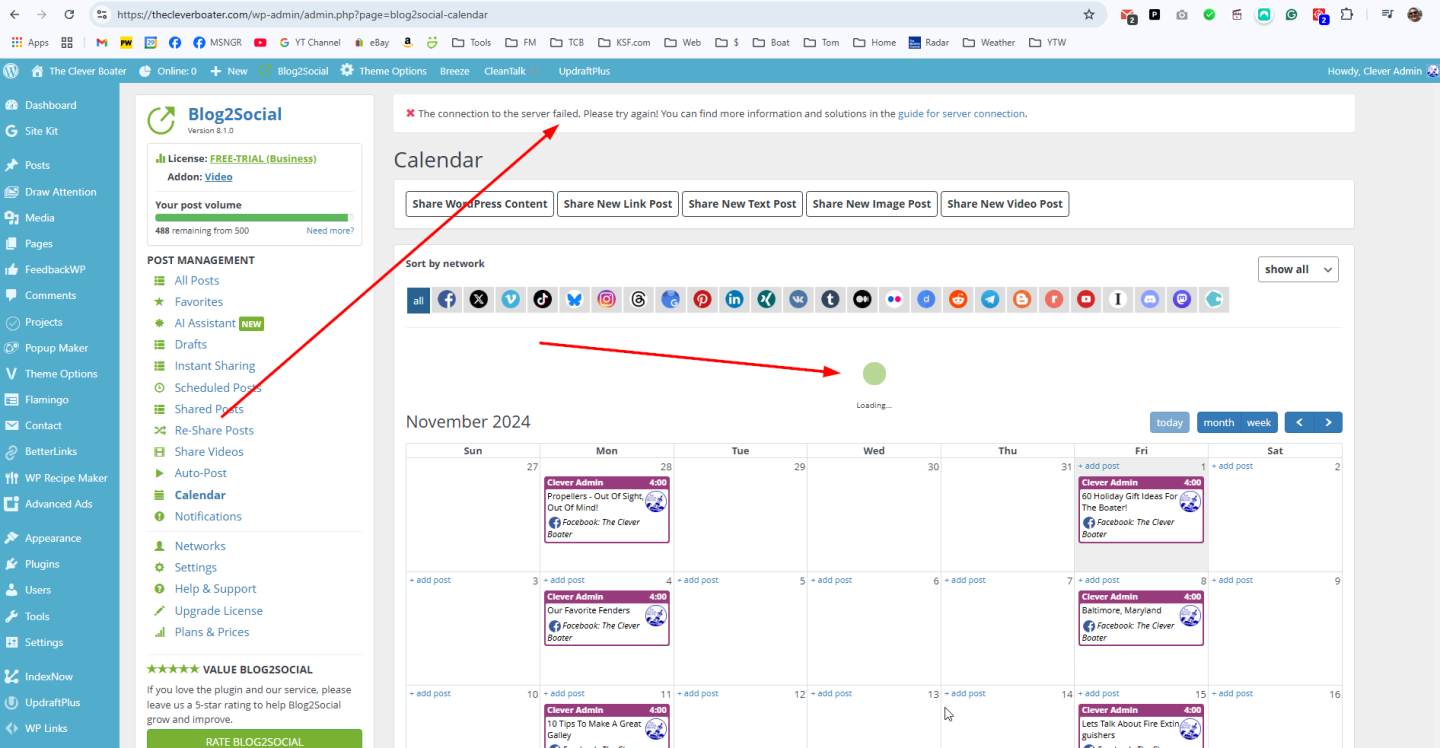Click Share New Image Post button
The image size is (1440, 748).
click(x=872, y=204)
